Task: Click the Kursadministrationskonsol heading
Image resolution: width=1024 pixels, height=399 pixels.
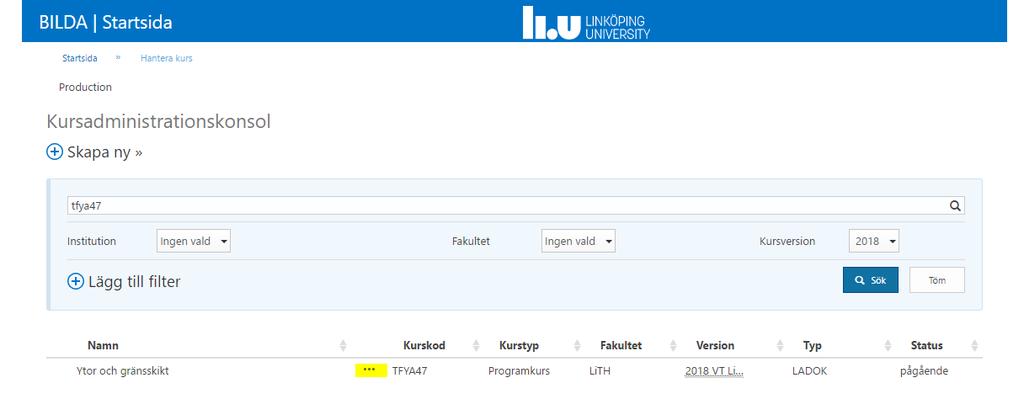Action: tap(159, 121)
